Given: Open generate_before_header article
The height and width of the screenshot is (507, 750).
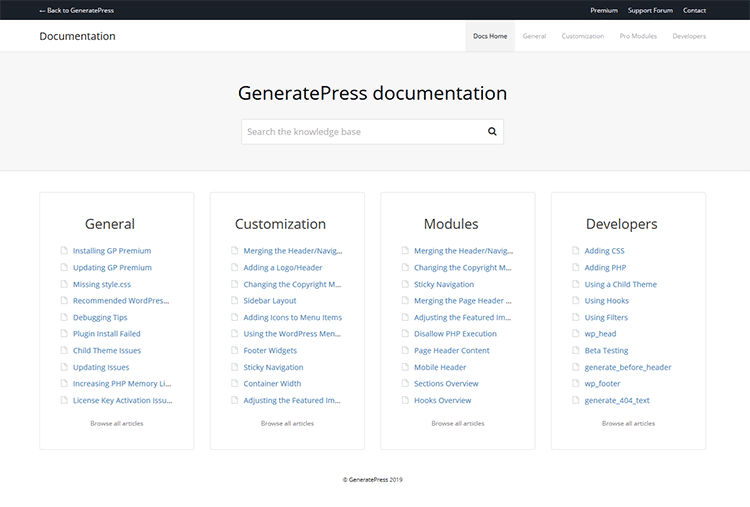Looking at the screenshot, I should click(x=628, y=367).
